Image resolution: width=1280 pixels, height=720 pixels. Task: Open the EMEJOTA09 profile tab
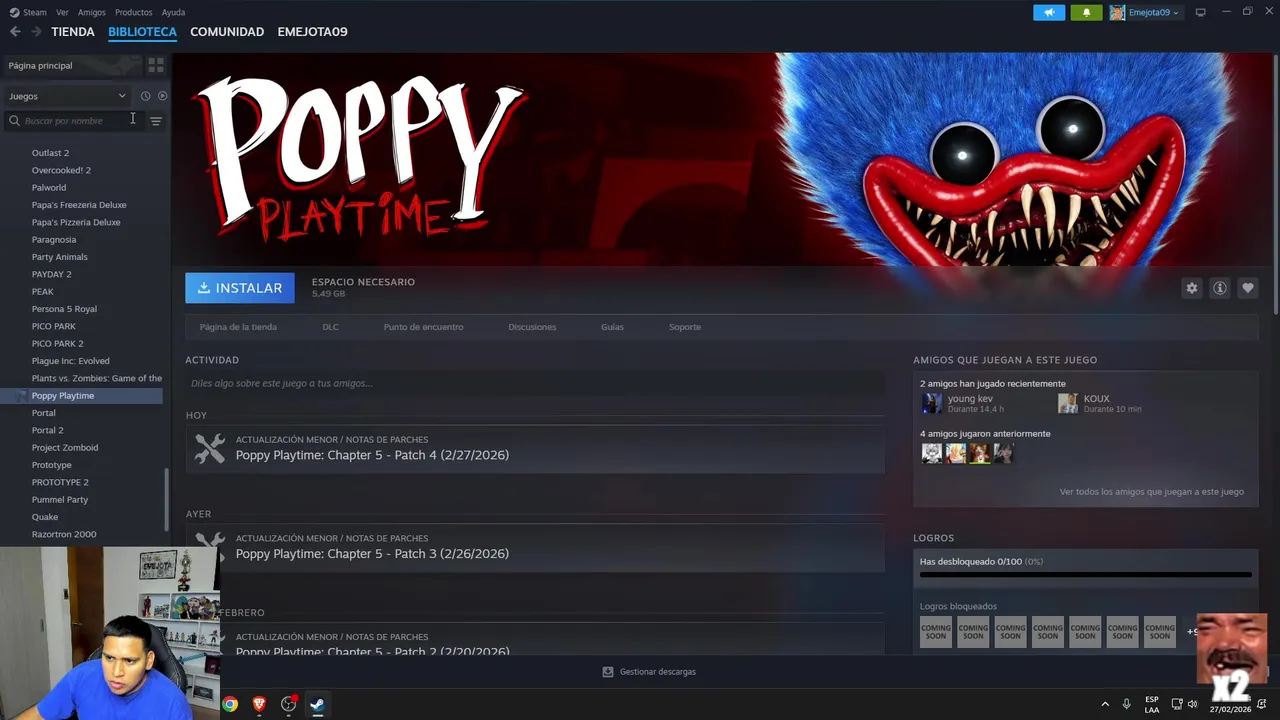coord(312,32)
